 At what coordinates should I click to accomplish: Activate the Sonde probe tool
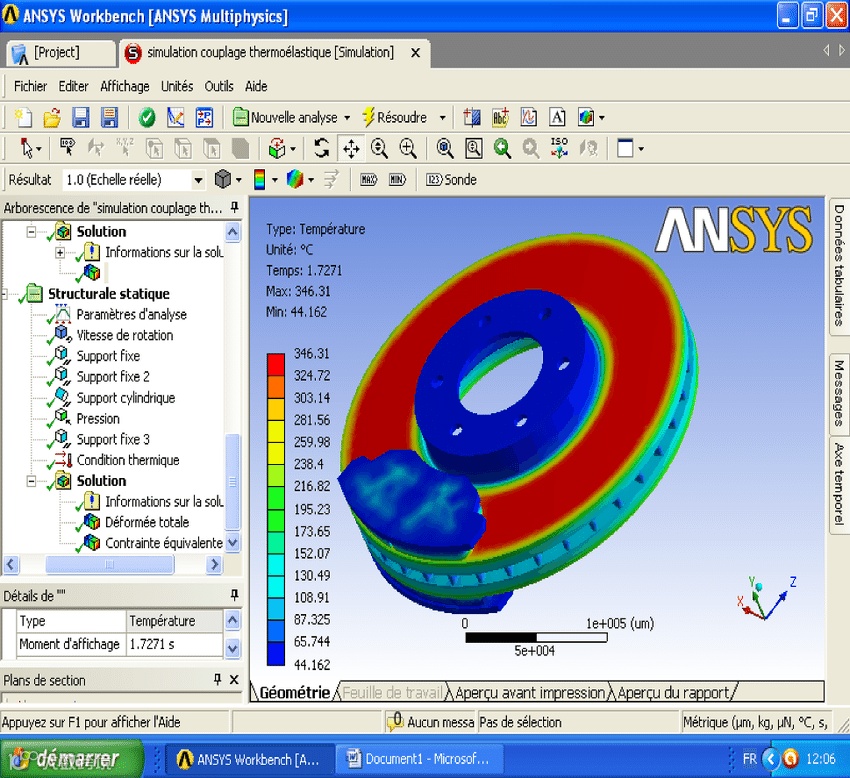[451, 179]
